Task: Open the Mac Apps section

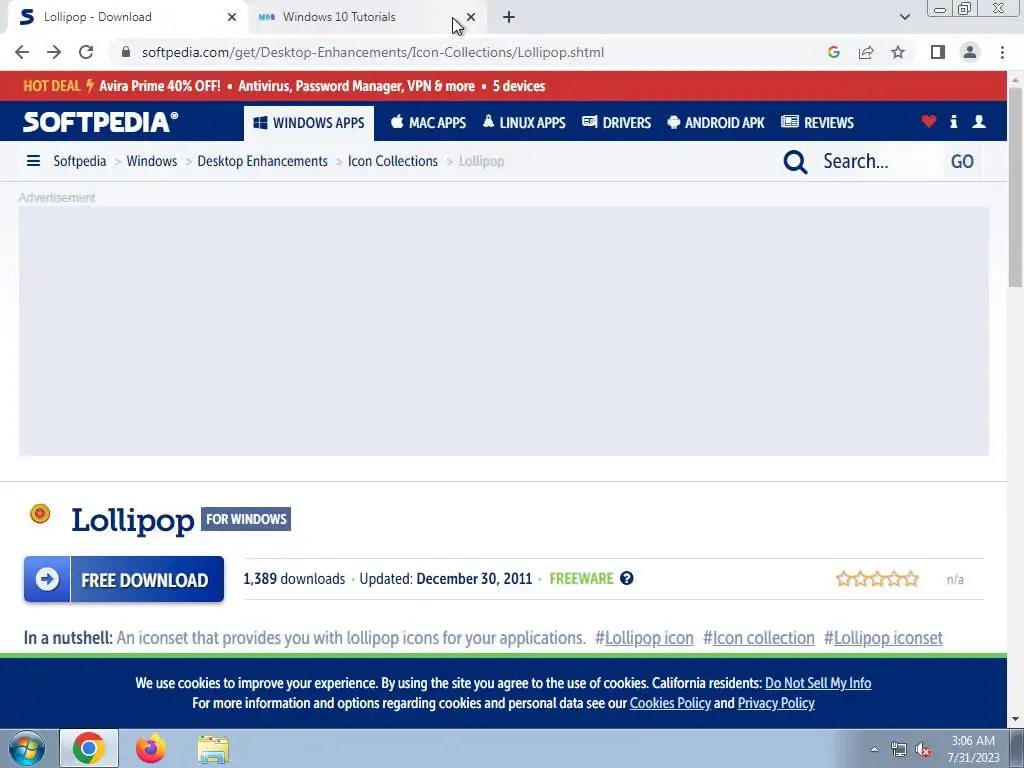Action: click(428, 123)
